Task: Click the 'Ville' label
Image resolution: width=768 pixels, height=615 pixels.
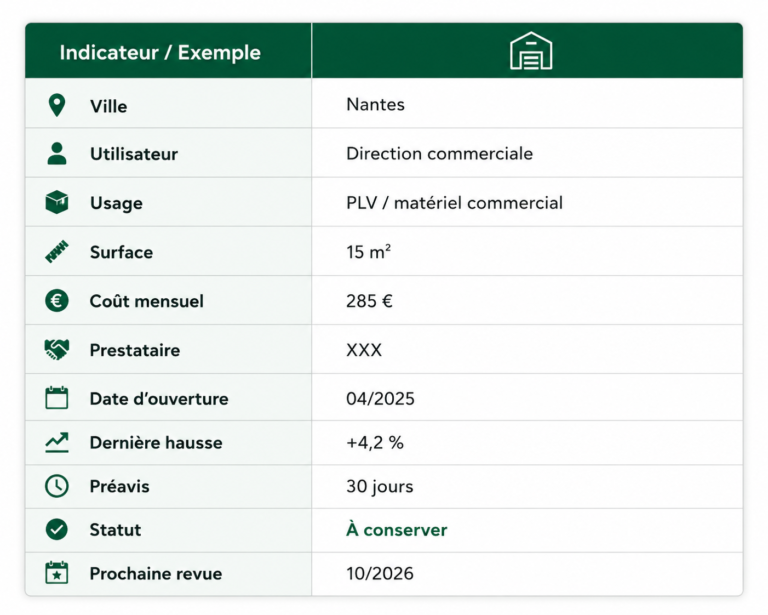Action: pos(109,106)
